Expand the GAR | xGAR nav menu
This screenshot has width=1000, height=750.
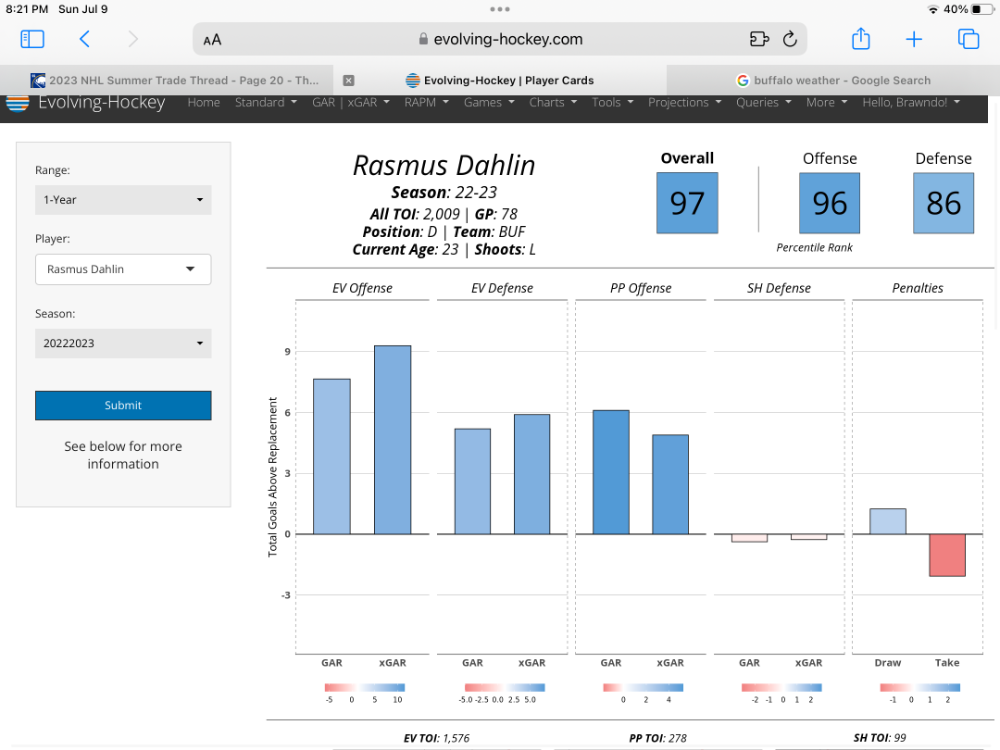point(351,103)
